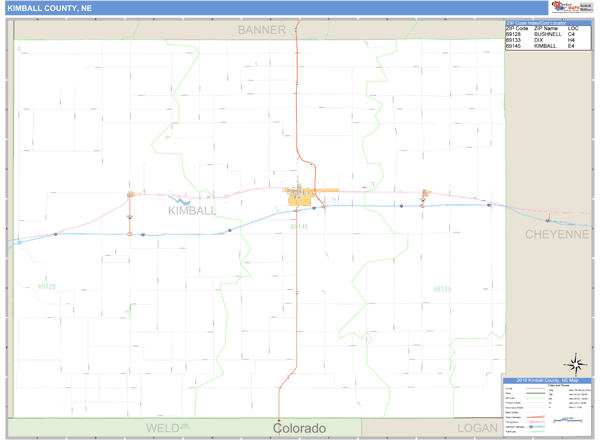Click the Bushnell town marker on the map
The width and height of the screenshot is (600, 440).
tap(129, 196)
